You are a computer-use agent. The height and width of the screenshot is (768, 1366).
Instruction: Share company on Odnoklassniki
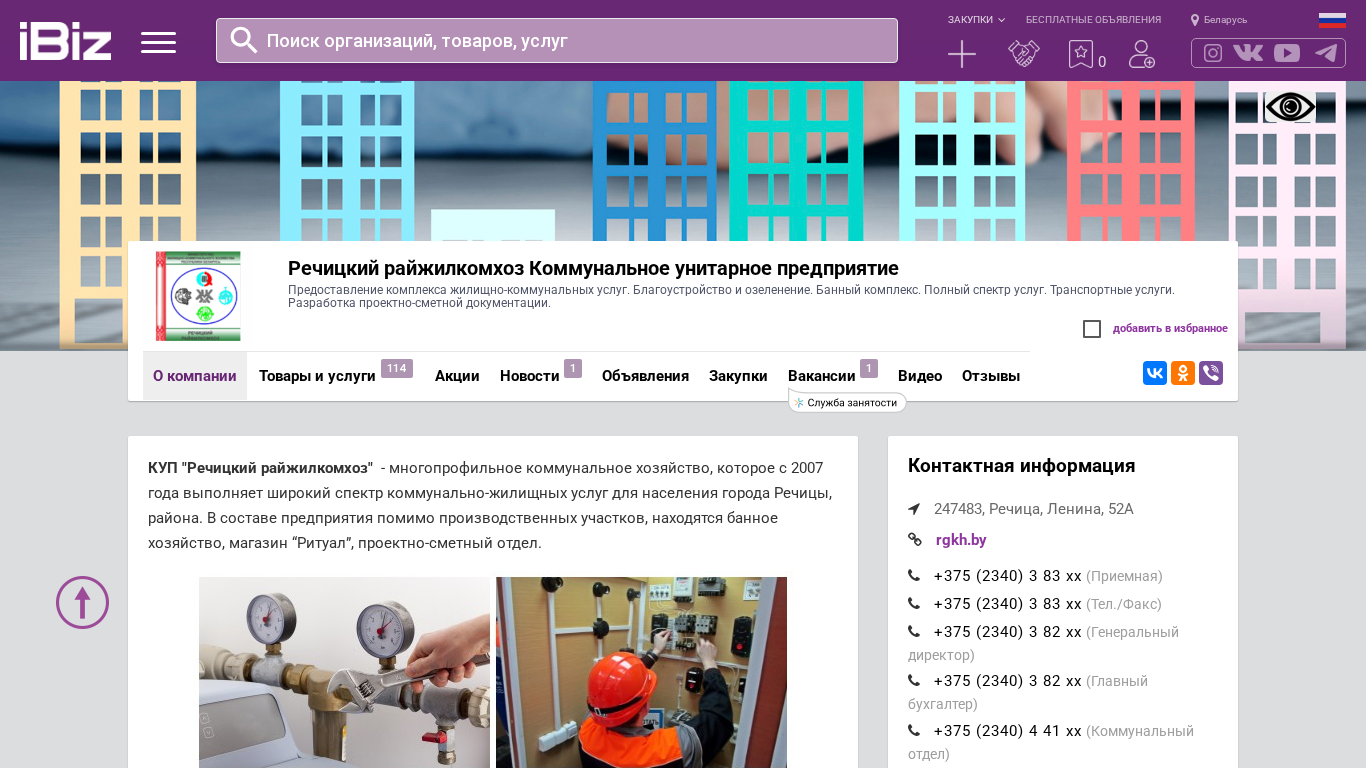(1183, 373)
